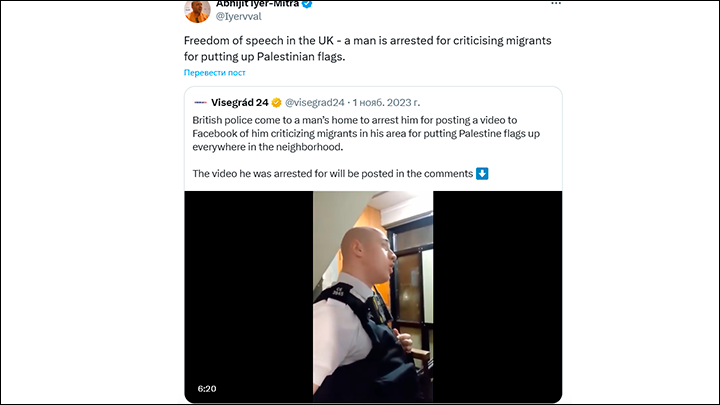Click the 1 нояб. 2023 г. date

click(386, 102)
